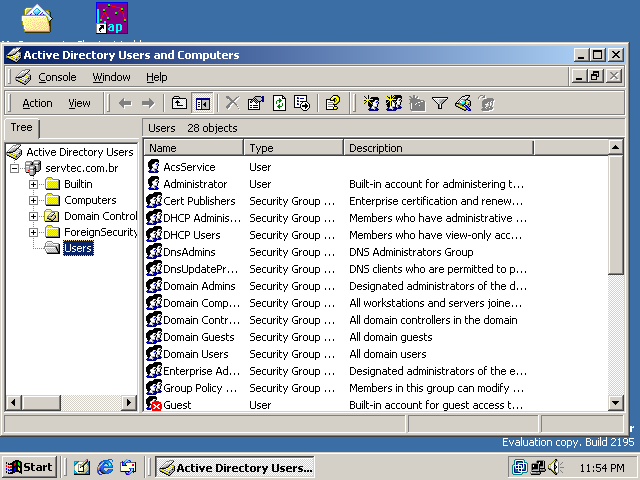
Task: Click list scrollbar up arrow
Action: coord(616,147)
